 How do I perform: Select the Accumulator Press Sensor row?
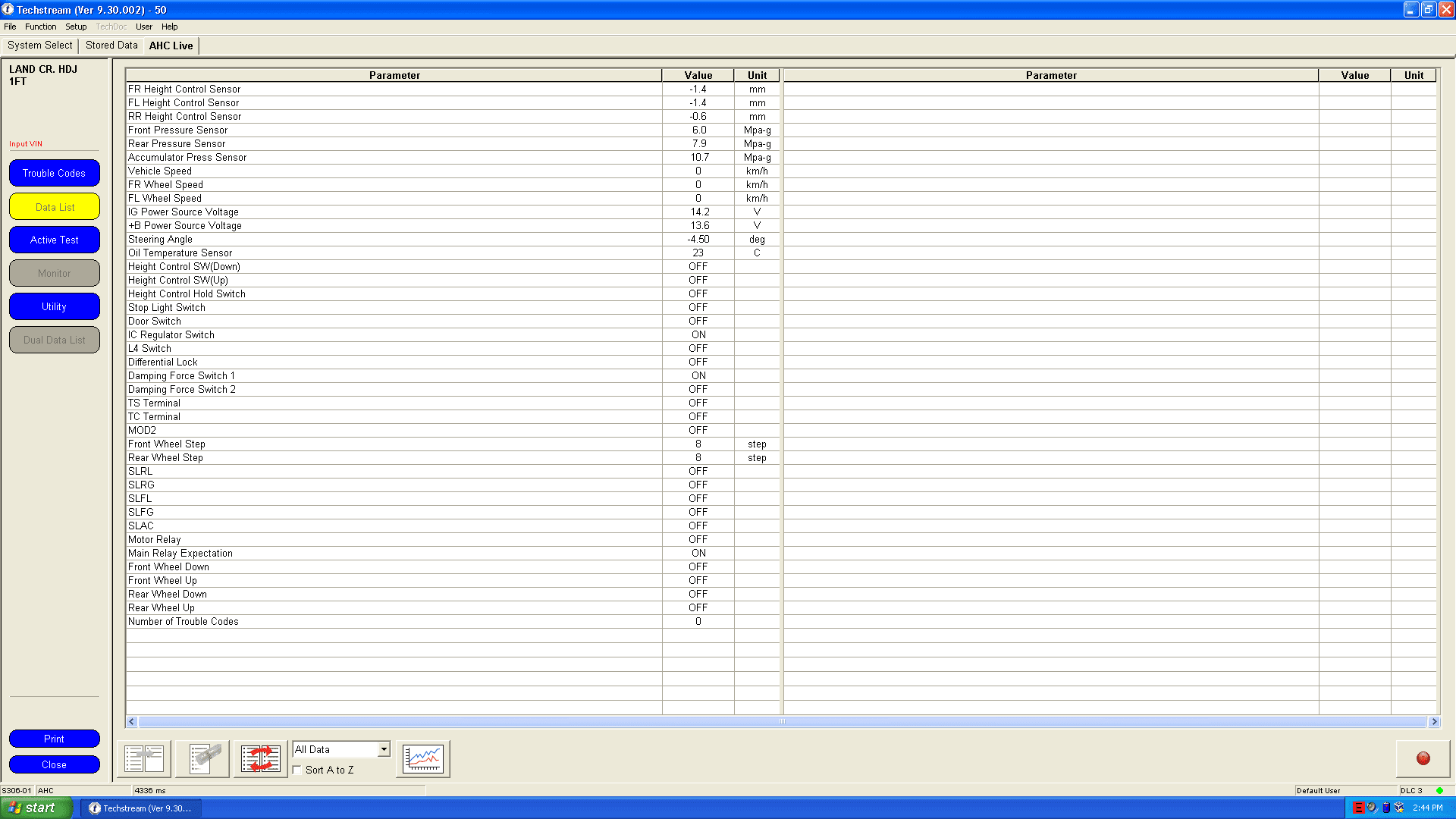[453, 158]
